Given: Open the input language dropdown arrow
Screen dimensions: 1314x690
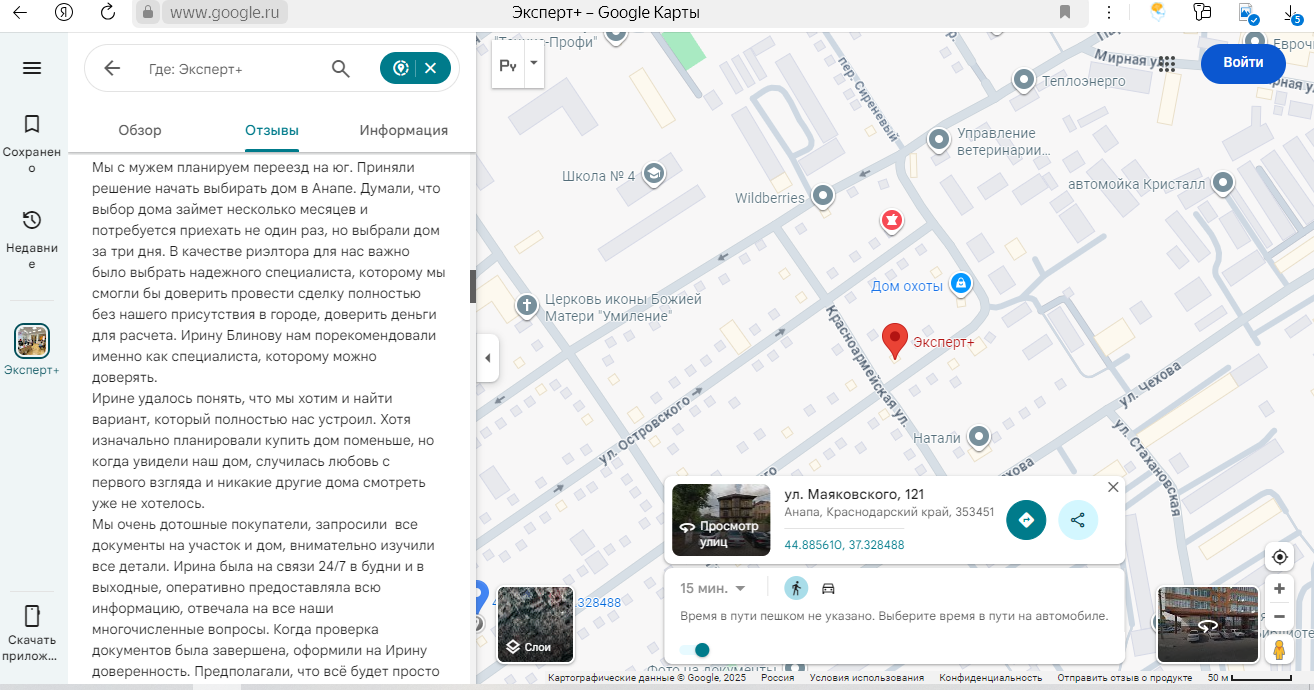Looking at the screenshot, I should click(x=534, y=63).
